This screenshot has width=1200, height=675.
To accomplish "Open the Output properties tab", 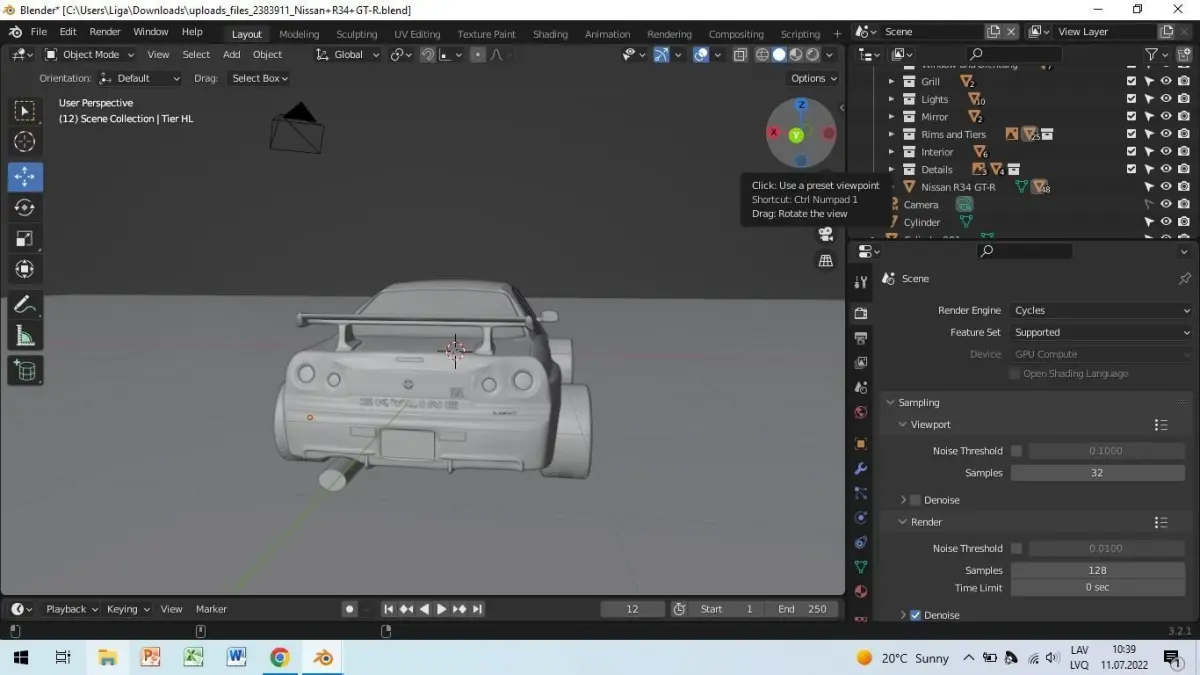I will coord(860,338).
